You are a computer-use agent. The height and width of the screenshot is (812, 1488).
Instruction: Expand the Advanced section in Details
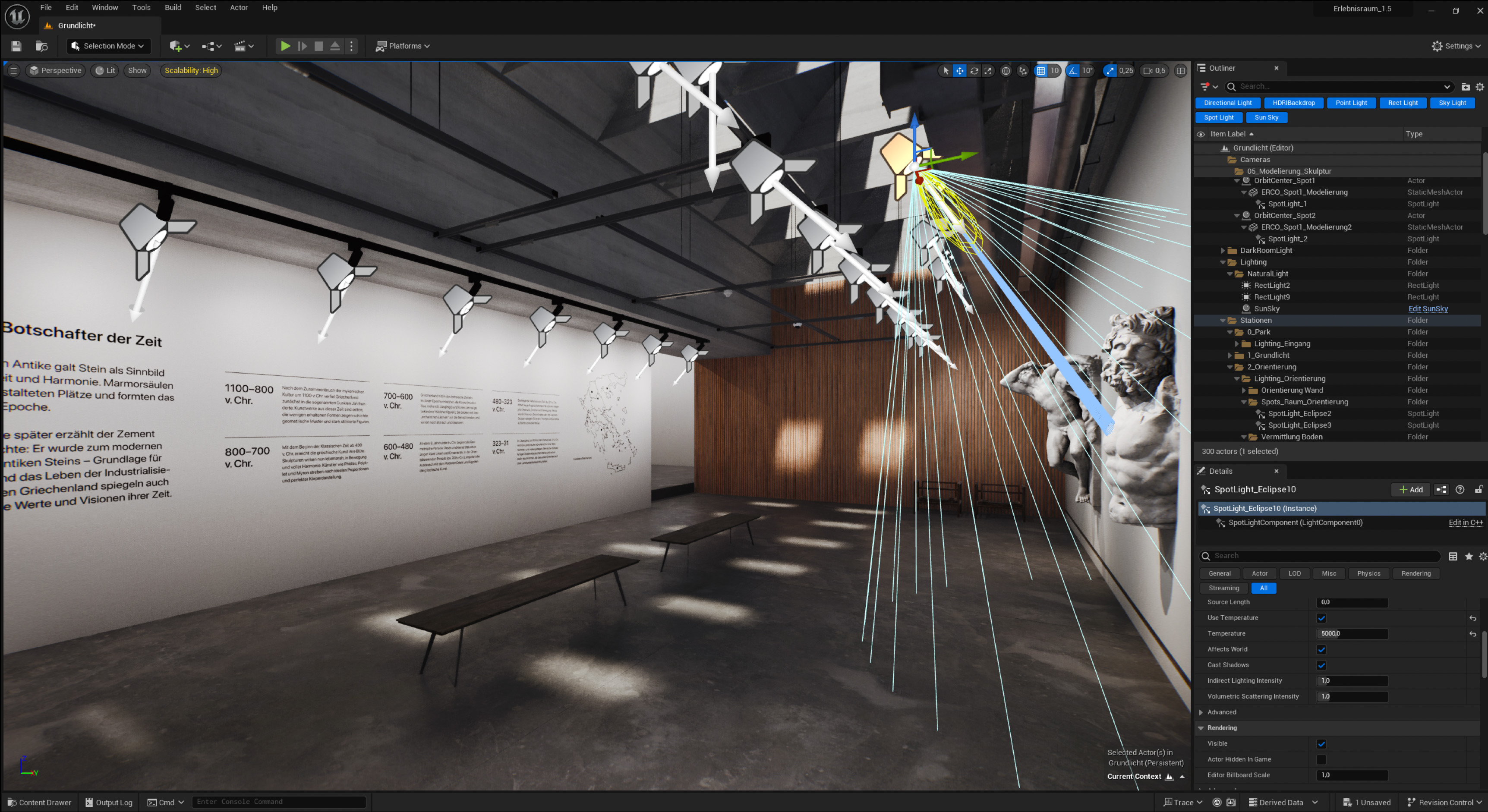tap(1201, 713)
